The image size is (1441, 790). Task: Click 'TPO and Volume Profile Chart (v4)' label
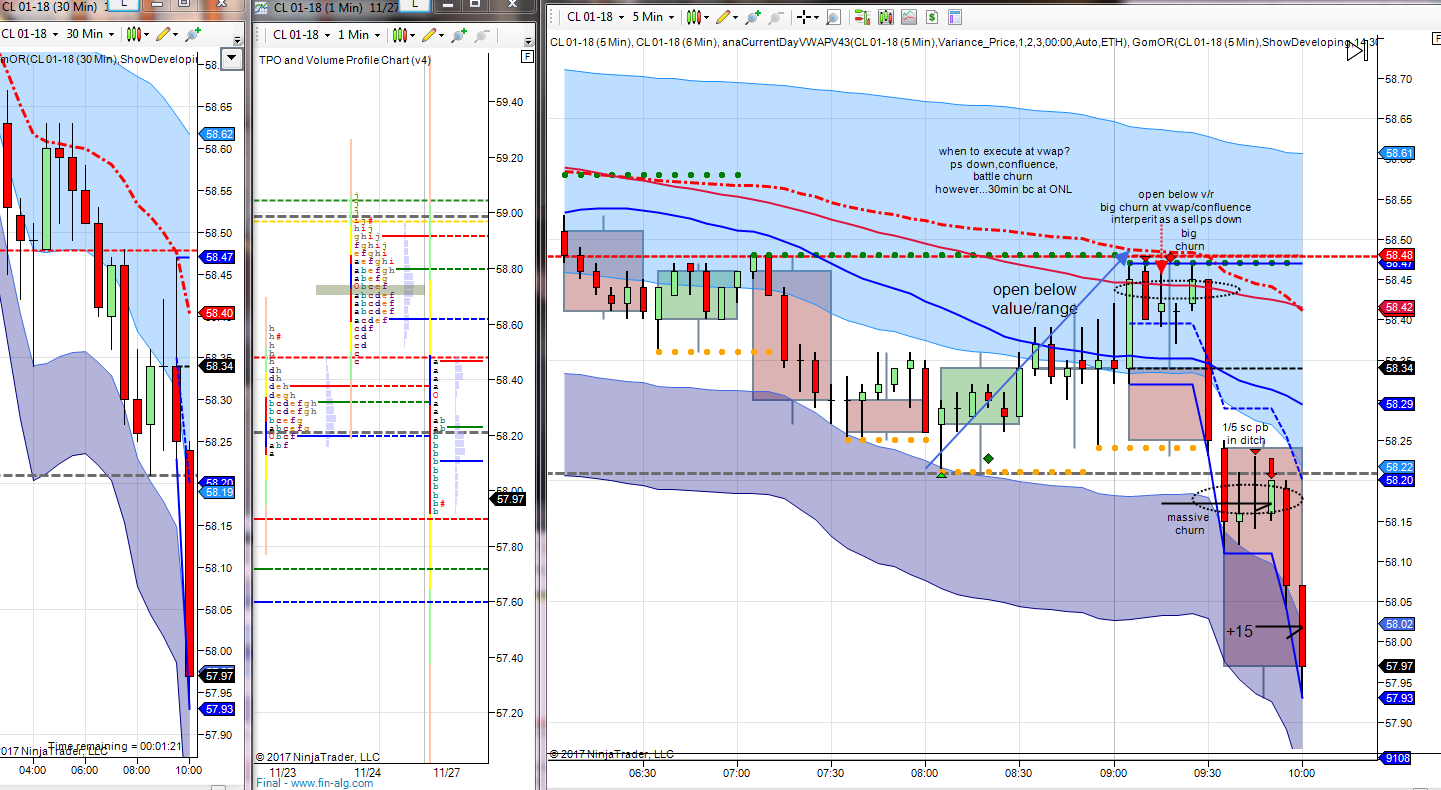[x=345, y=60]
